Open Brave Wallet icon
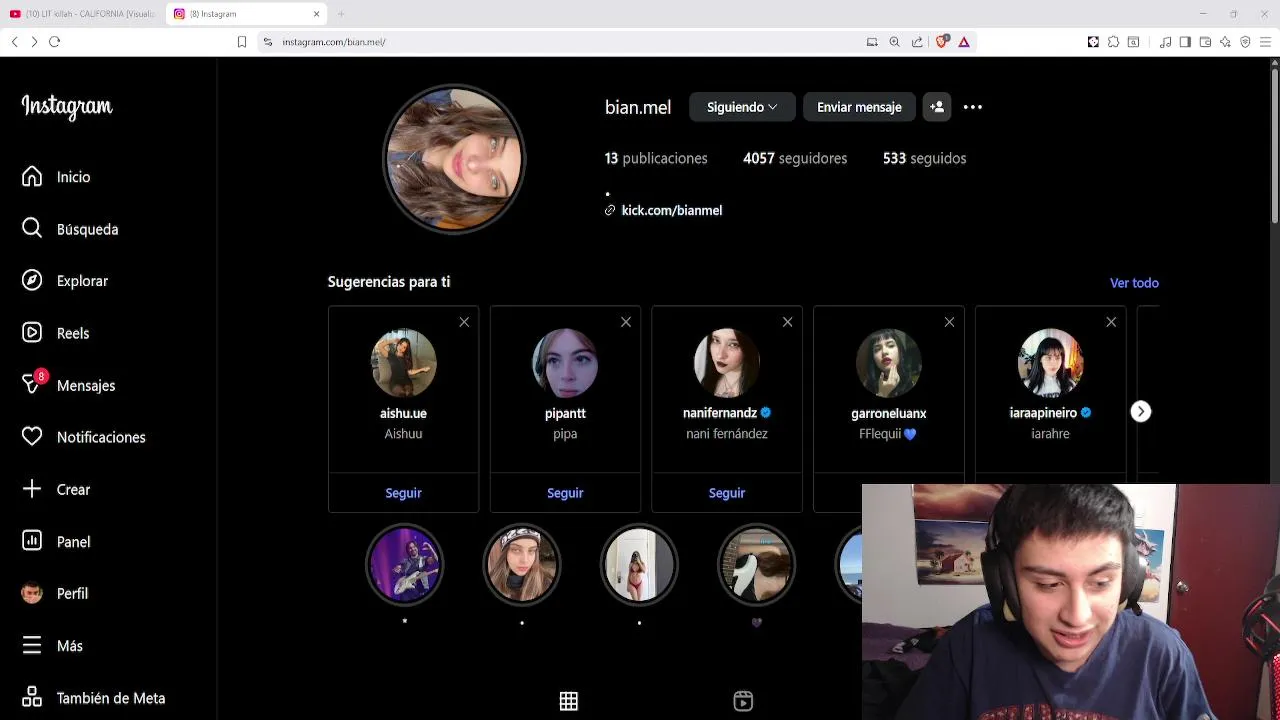 coord(1205,42)
